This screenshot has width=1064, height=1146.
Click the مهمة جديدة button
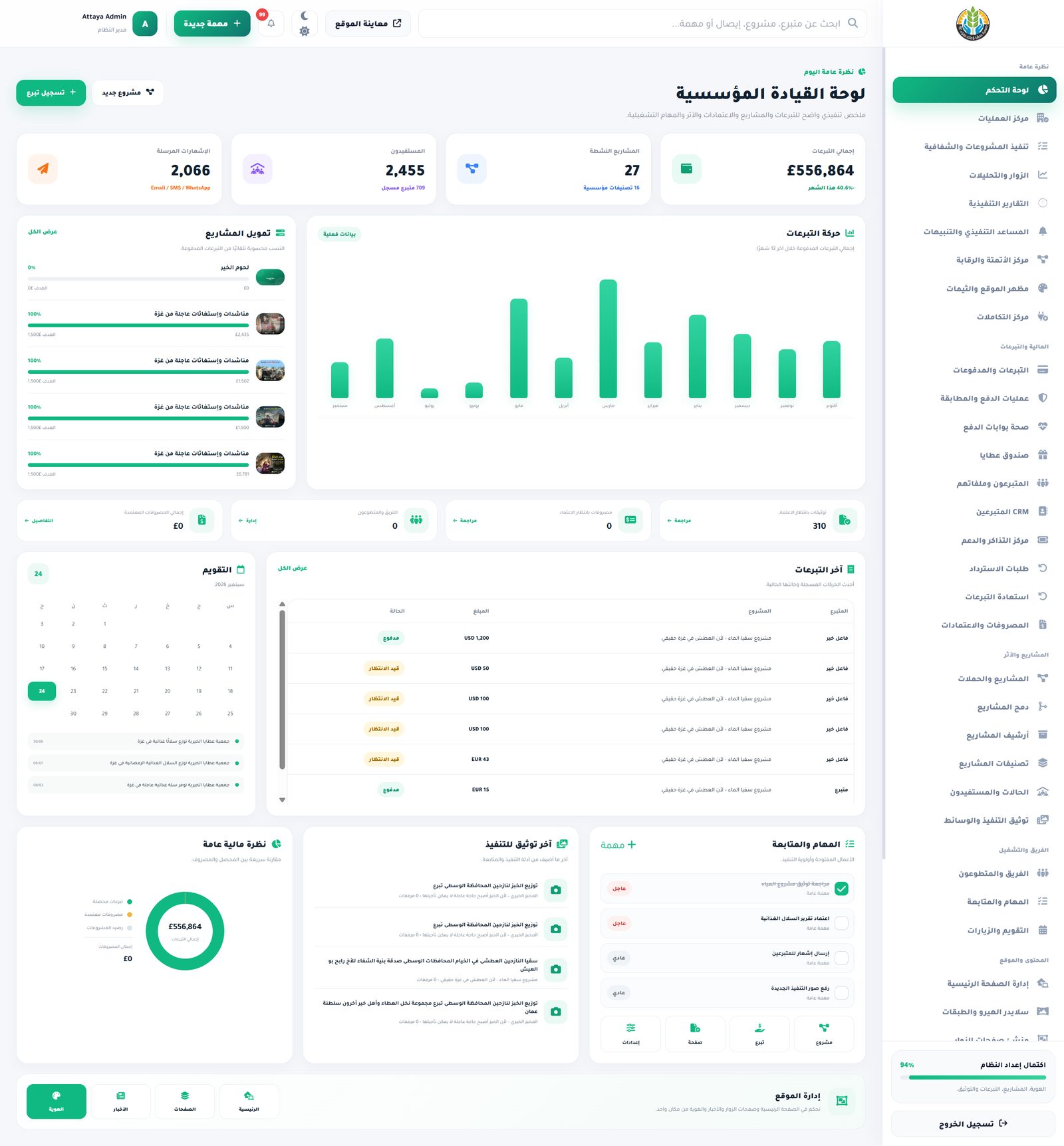(x=212, y=23)
